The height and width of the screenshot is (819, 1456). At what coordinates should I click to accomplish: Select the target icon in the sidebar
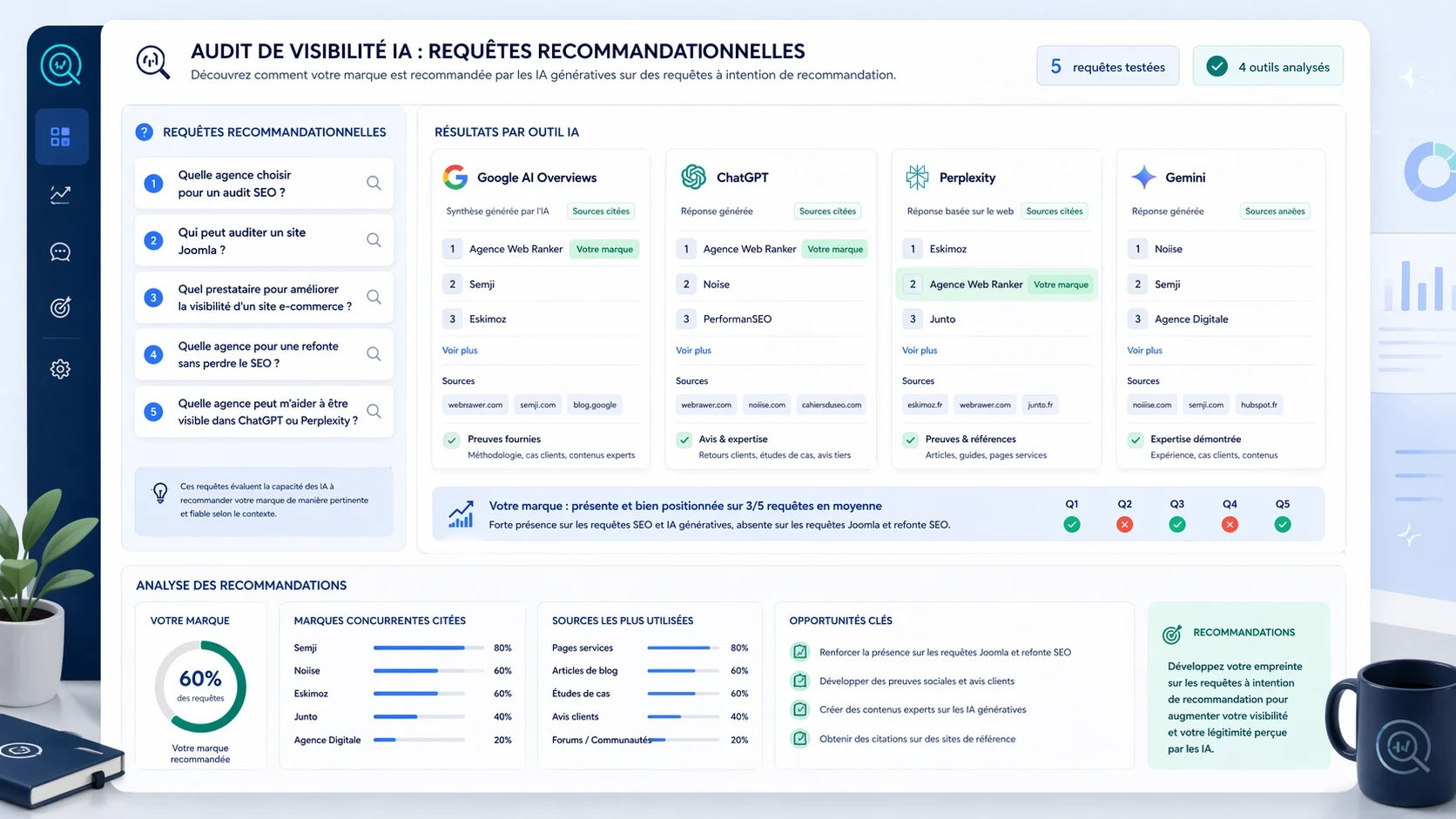pyautogui.click(x=60, y=307)
